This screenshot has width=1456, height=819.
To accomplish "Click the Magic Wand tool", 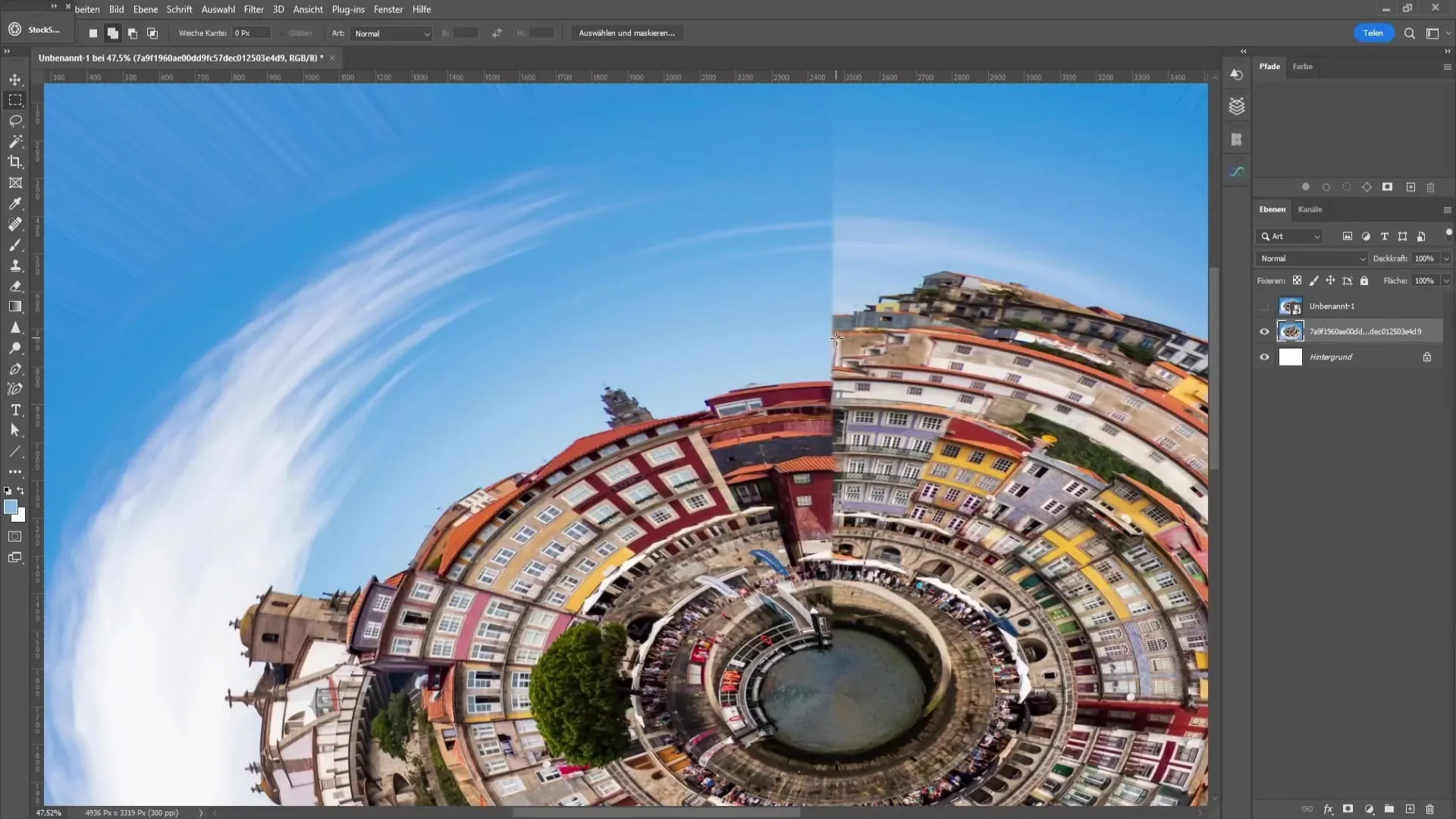I will tap(15, 140).
